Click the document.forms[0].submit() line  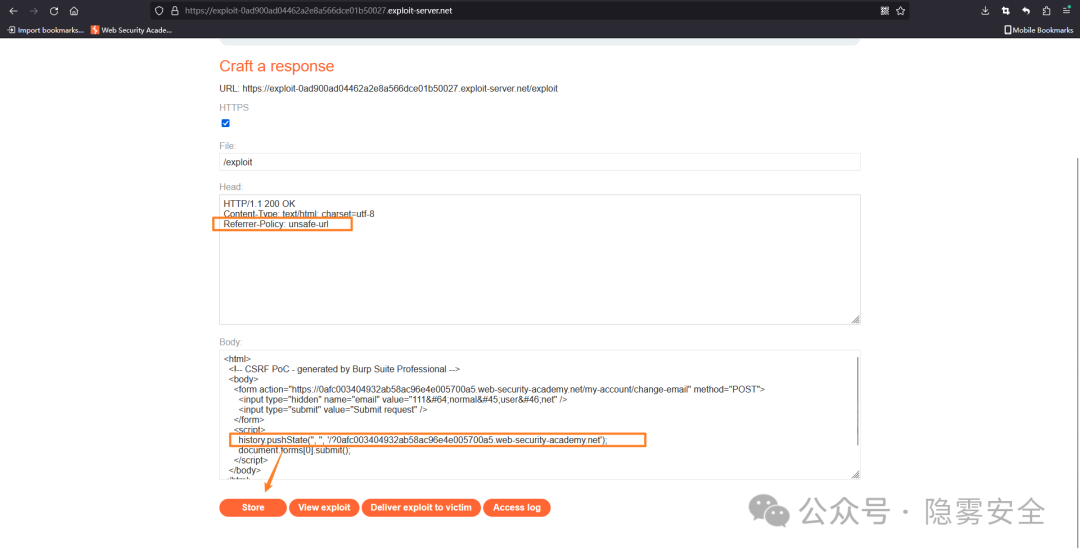pyautogui.click(x=294, y=450)
